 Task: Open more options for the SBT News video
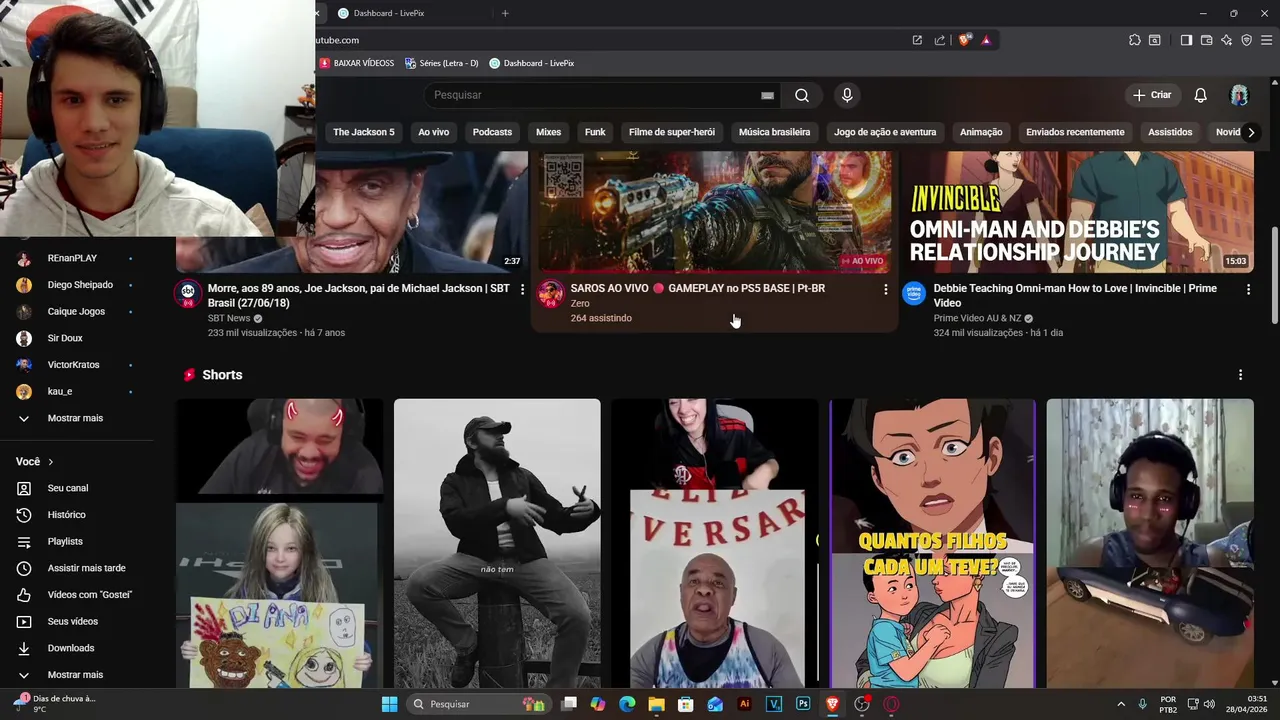tap(522, 289)
